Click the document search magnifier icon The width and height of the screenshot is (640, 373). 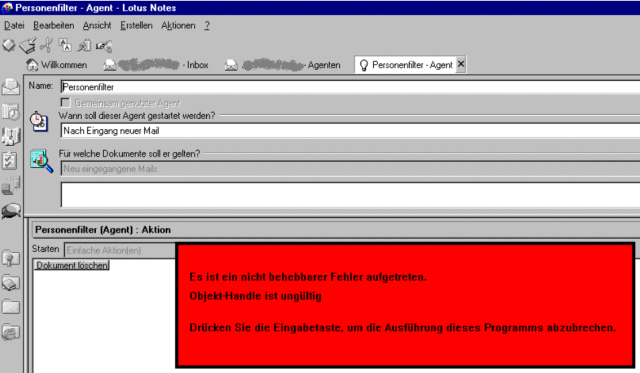(x=41, y=161)
